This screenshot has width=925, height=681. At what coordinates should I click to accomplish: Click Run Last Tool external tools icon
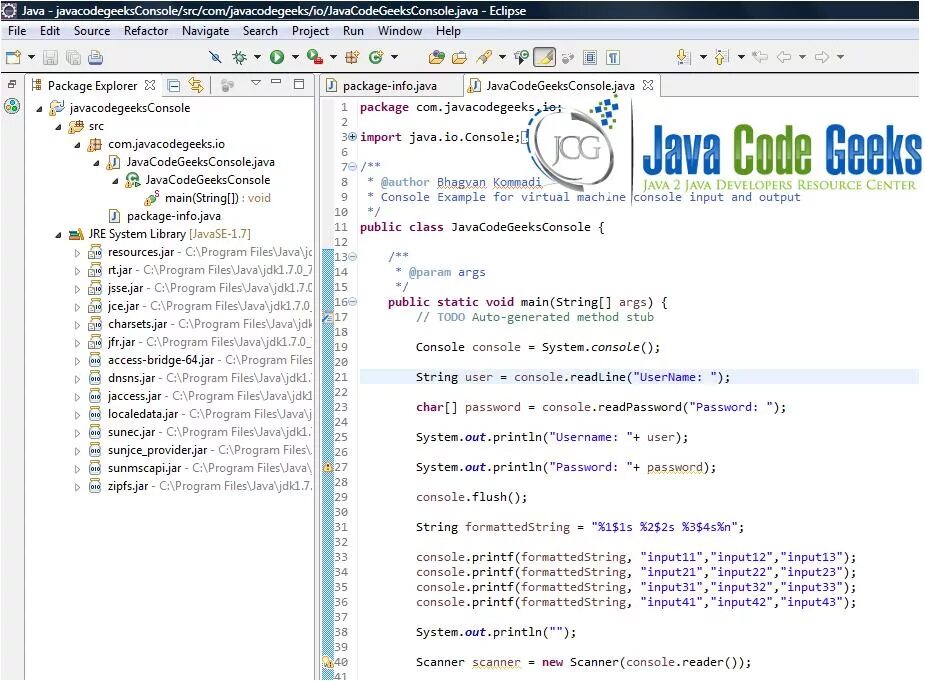click(315, 57)
